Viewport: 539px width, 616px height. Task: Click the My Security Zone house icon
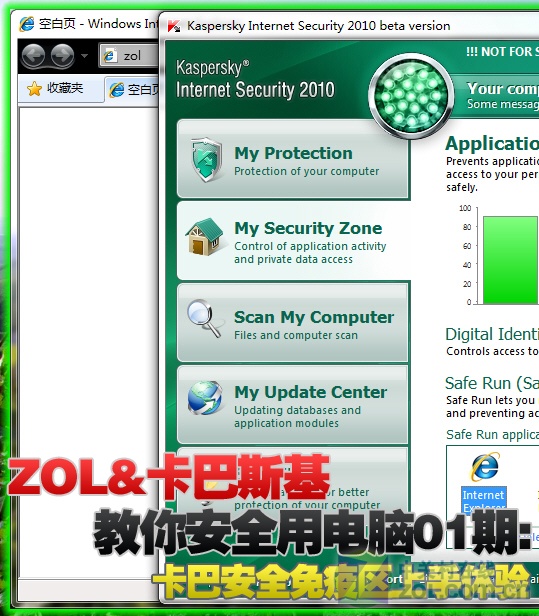pos(206,237)
